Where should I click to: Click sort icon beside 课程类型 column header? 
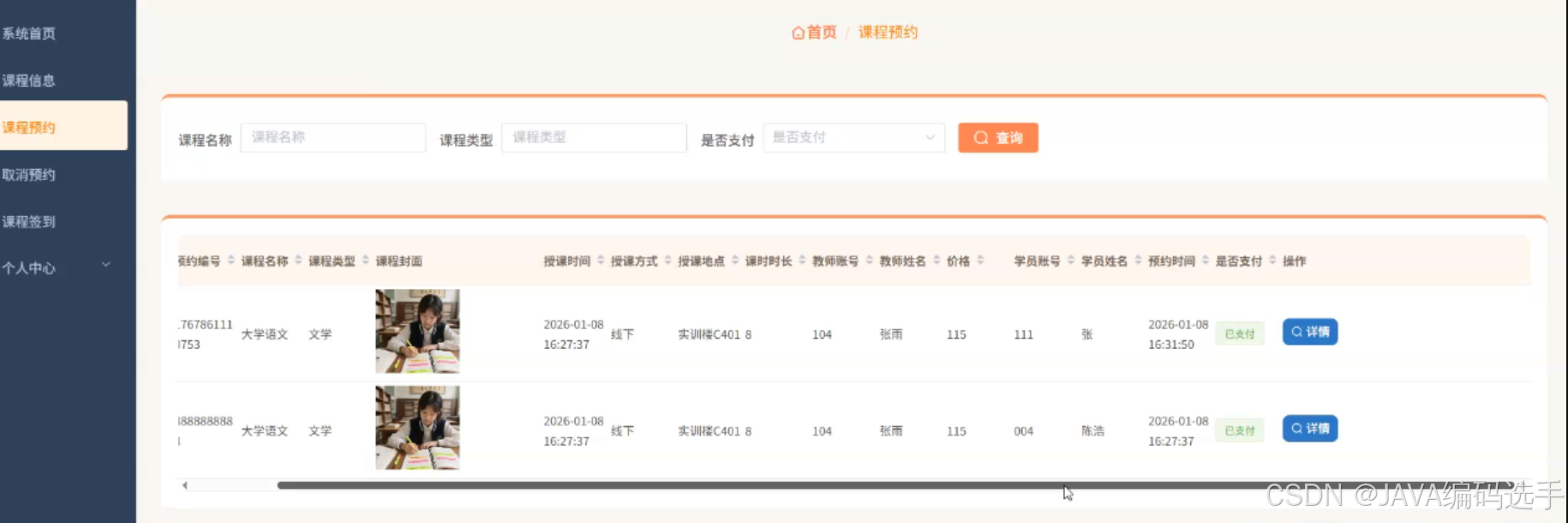coord(365,261)
